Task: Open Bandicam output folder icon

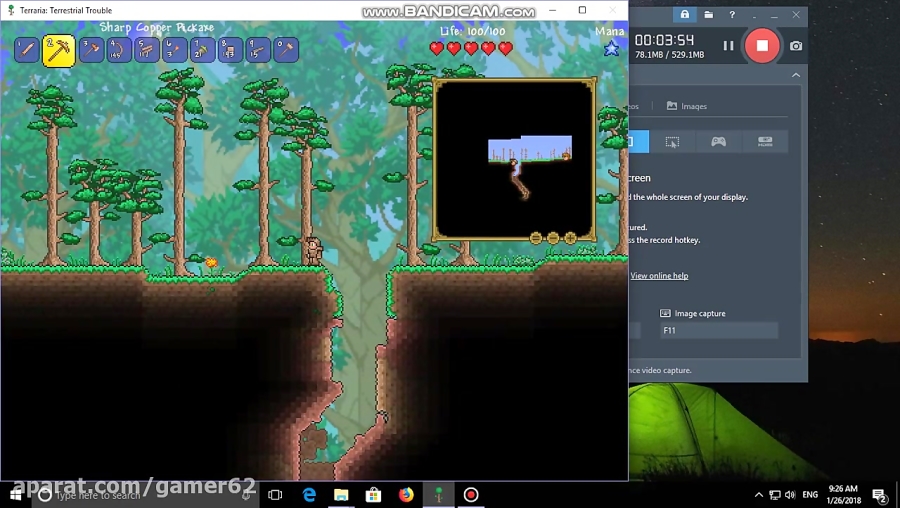Action: tap(709, 14)
